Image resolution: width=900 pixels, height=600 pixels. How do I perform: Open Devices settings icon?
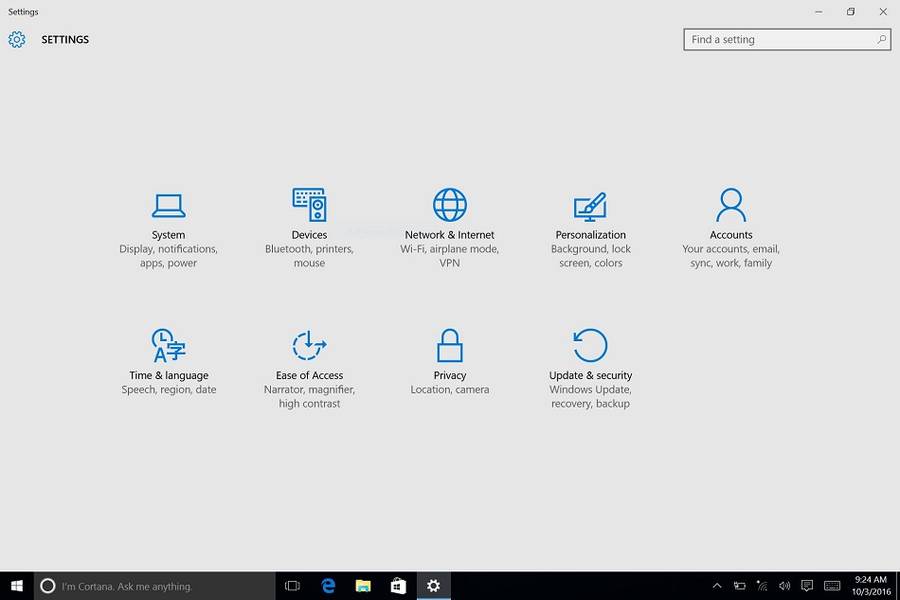[x=309, y=204]
